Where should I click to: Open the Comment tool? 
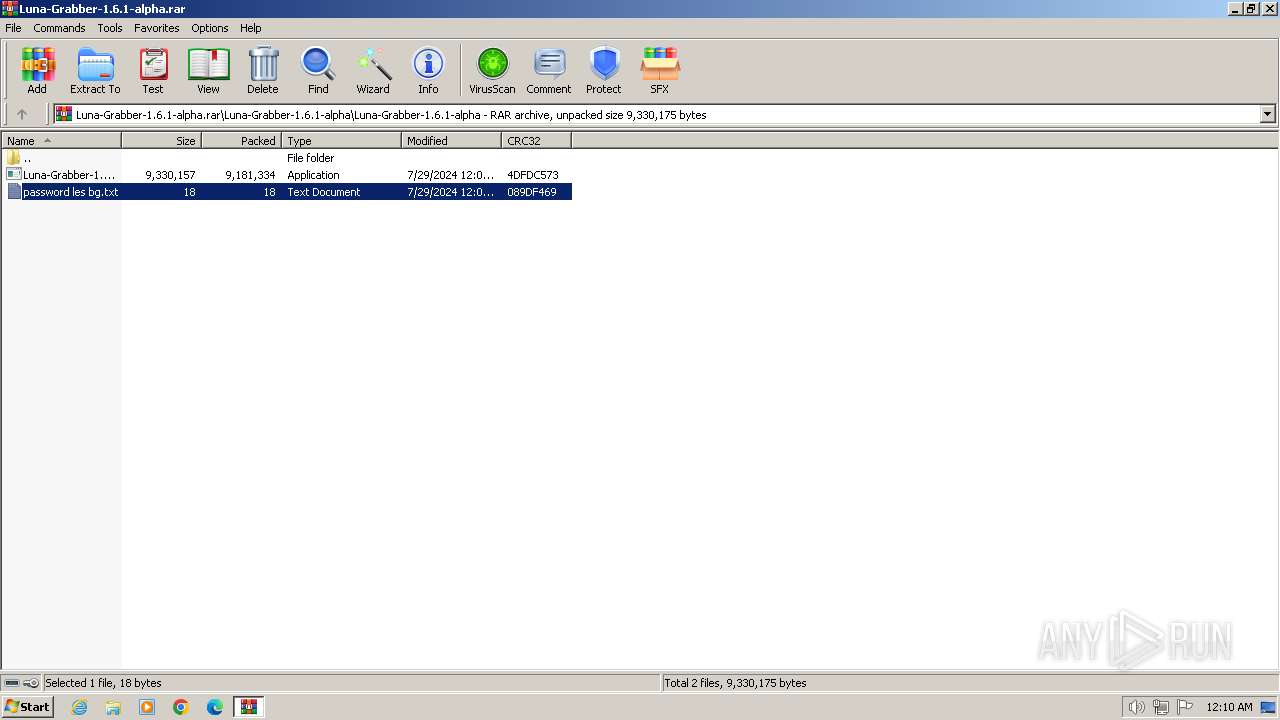549,70
